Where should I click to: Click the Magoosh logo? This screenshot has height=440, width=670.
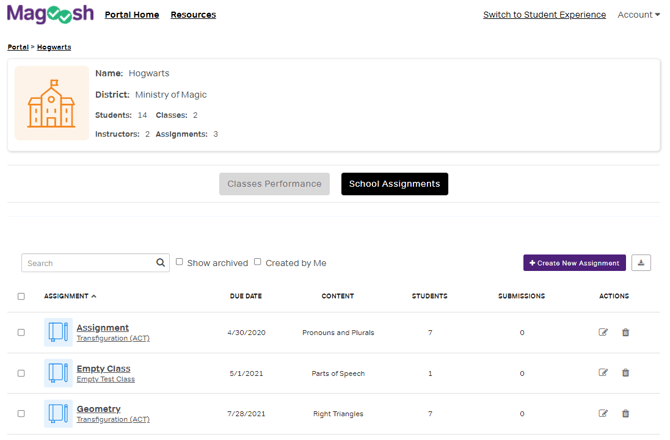point(50,14)
